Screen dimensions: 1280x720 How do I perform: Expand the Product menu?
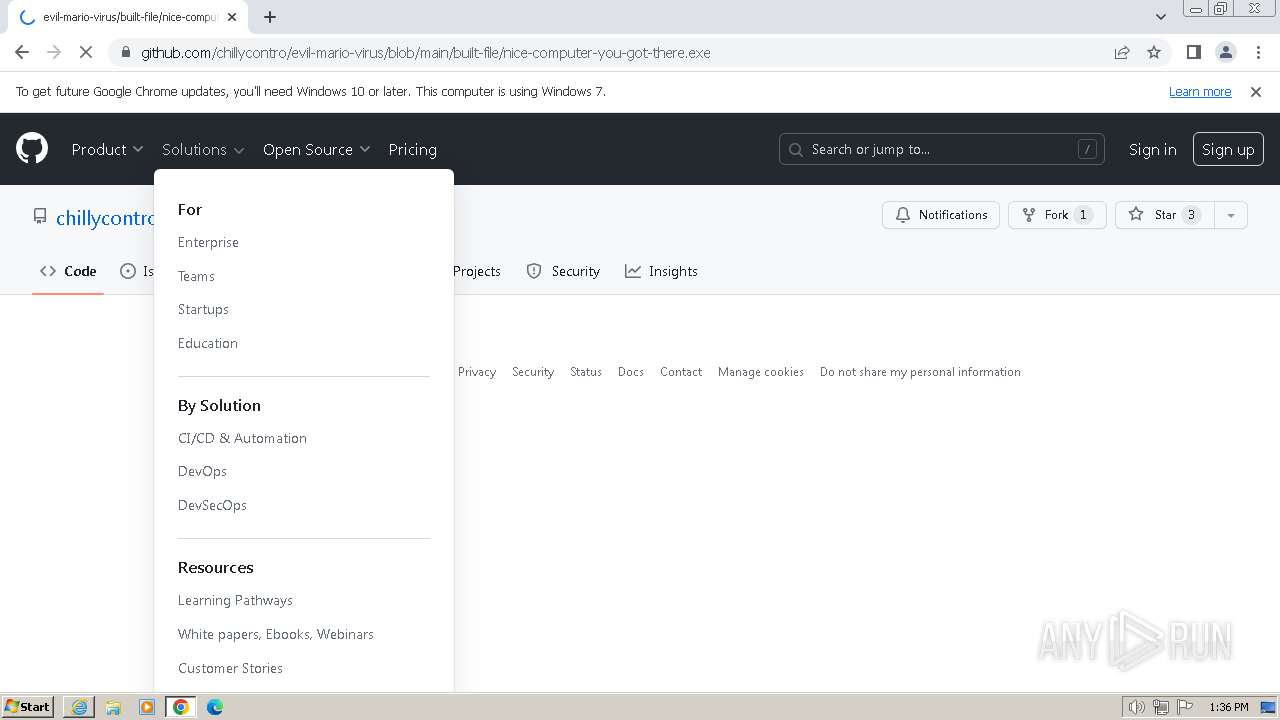107,149
